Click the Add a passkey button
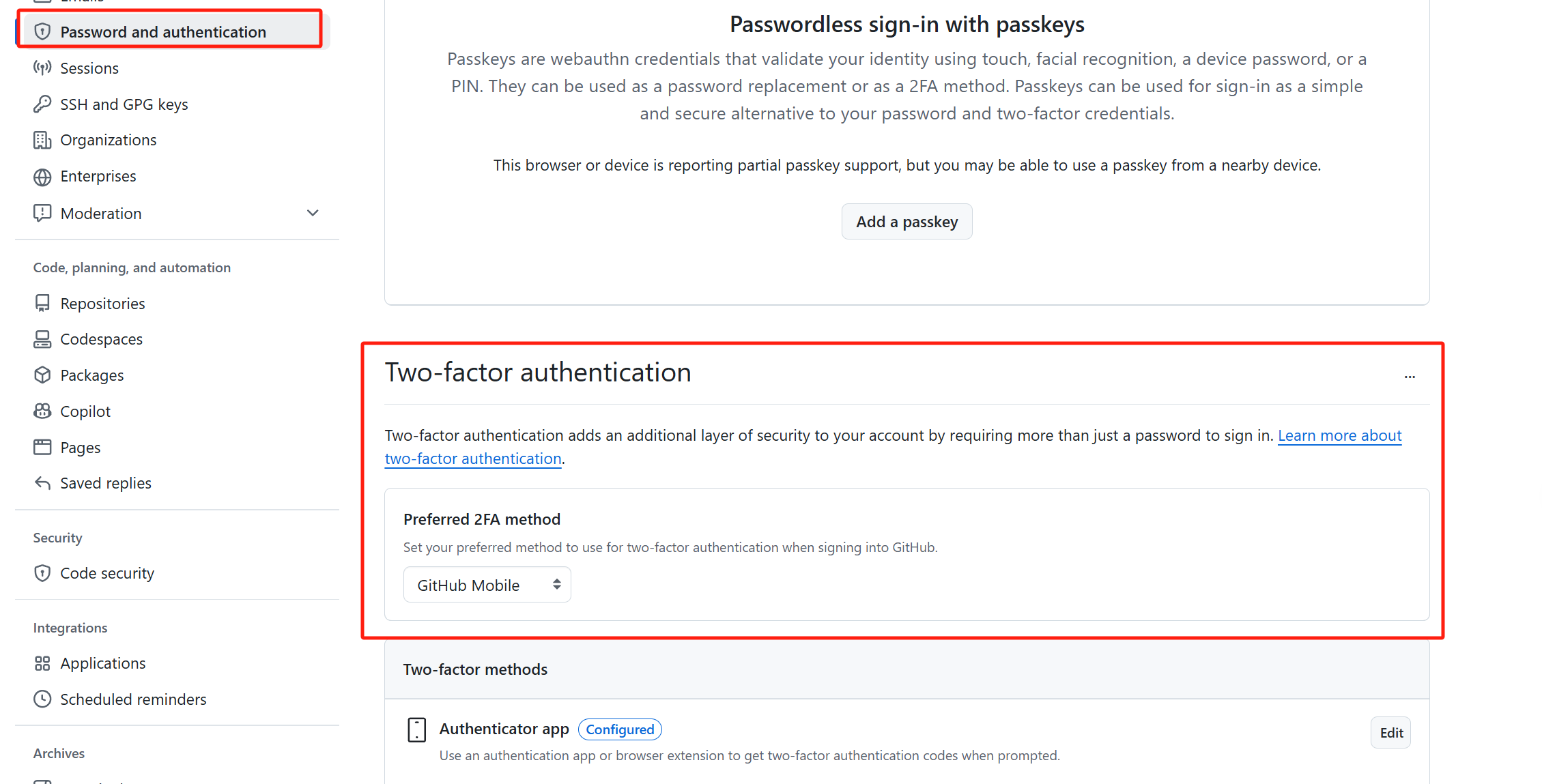The height and width of the screenshot is (784, 1542). [x=906, y=222]
